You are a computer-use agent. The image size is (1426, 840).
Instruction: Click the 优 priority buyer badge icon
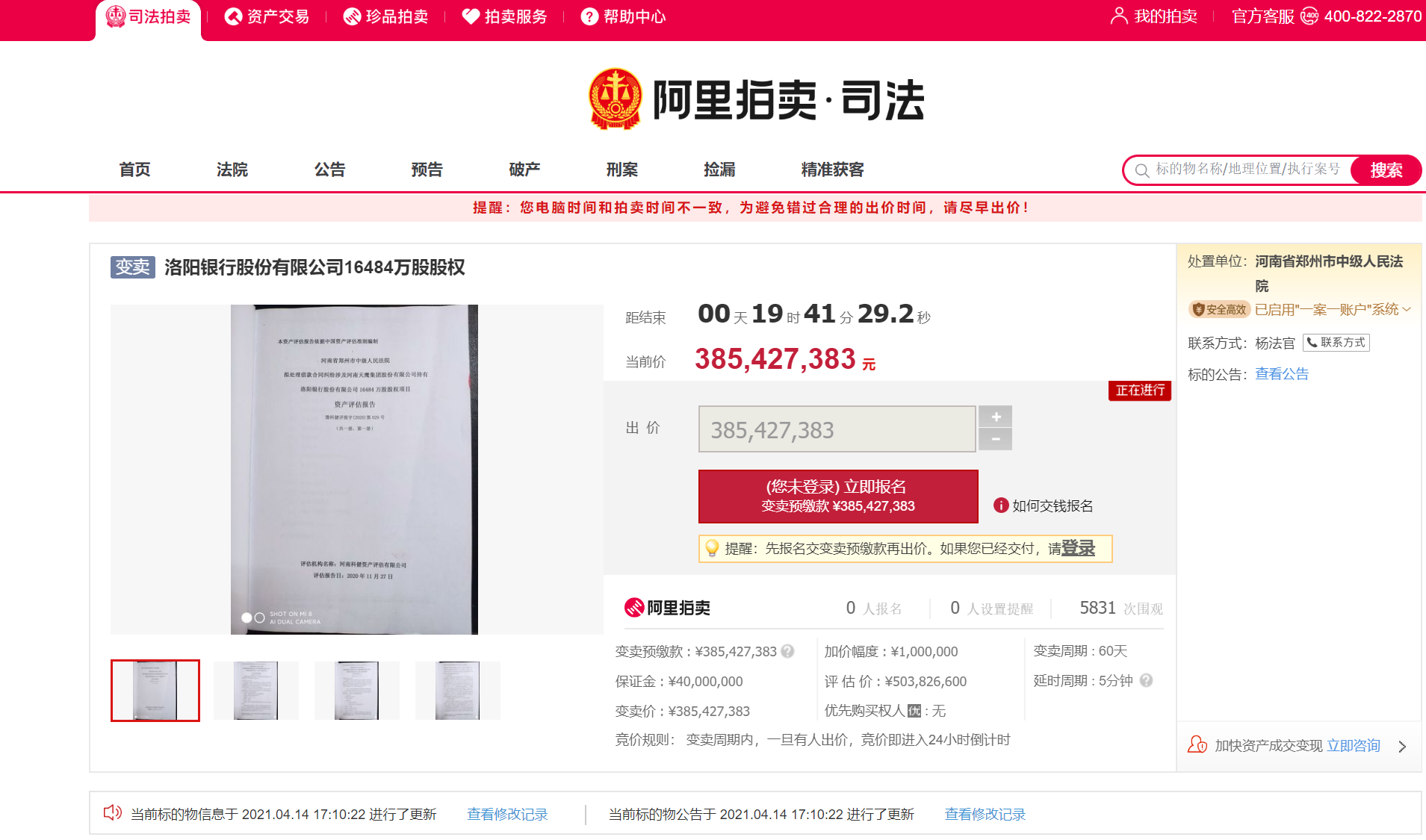pos(914,711)
